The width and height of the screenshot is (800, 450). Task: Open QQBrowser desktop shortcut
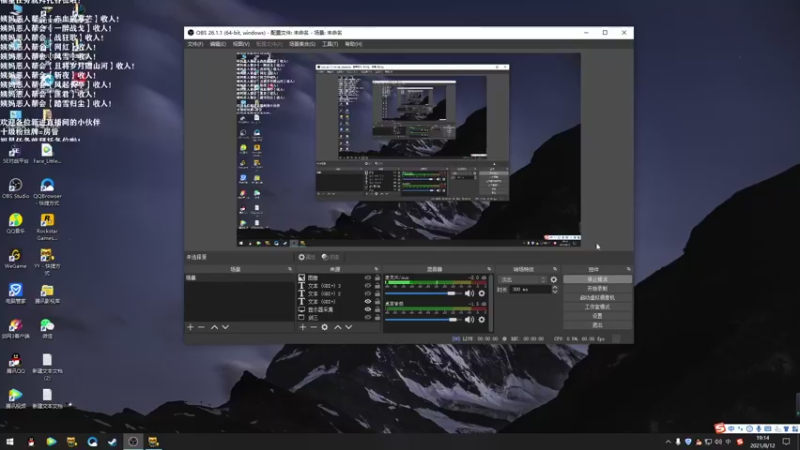pyautogui.click(x=47, y=192)
